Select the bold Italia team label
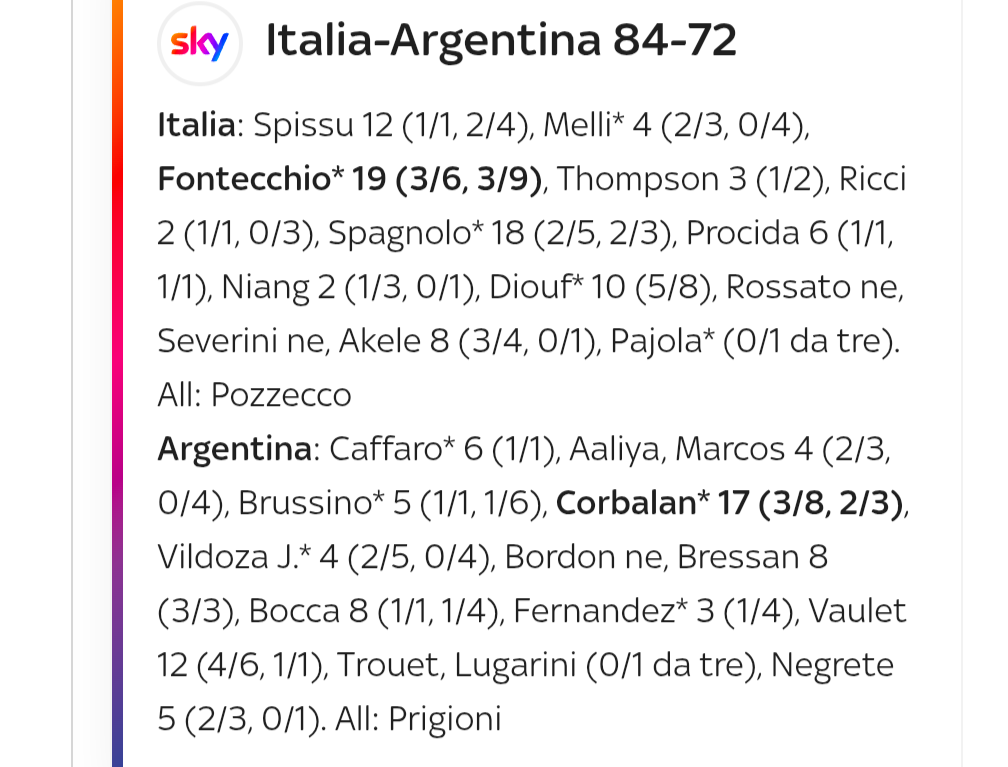The image size is (1008, 767). 197,125
